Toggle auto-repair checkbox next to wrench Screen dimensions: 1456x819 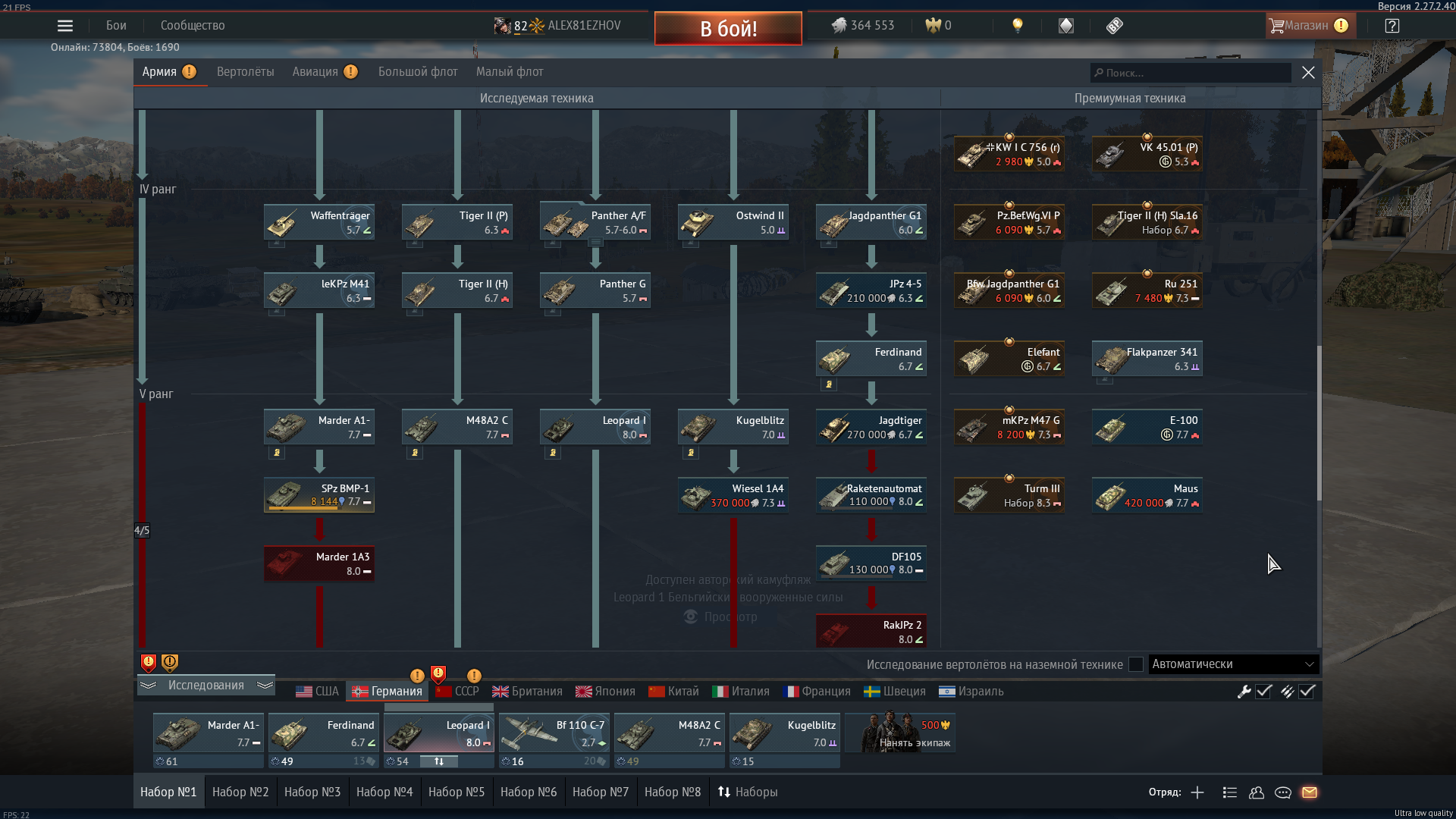point(1264,692)
